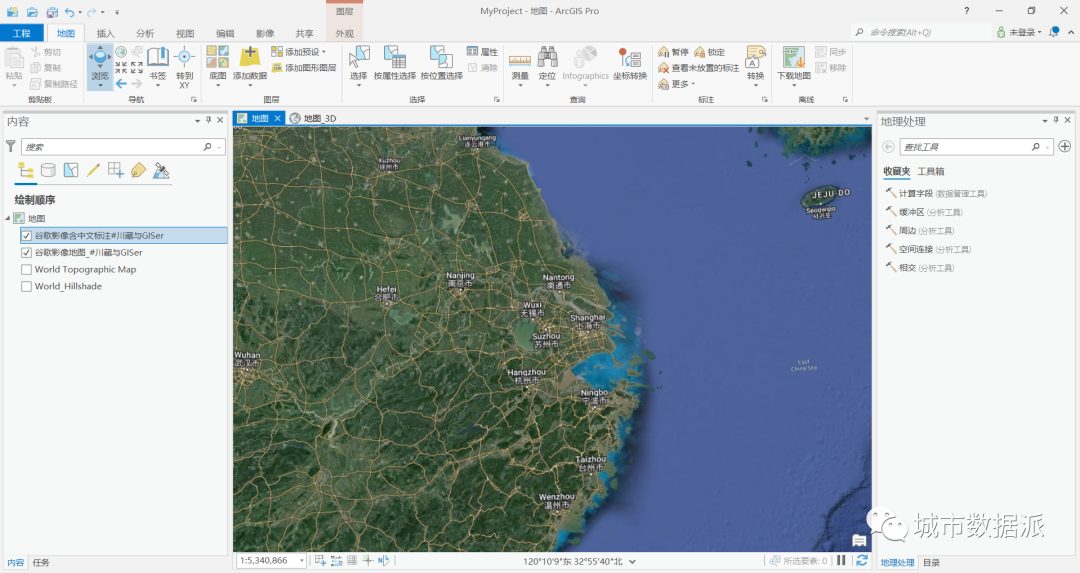The image size is (1080, 573).
Task: Click the 属性 attributes button
Action: pyautogui.click(x=482, y=52)
